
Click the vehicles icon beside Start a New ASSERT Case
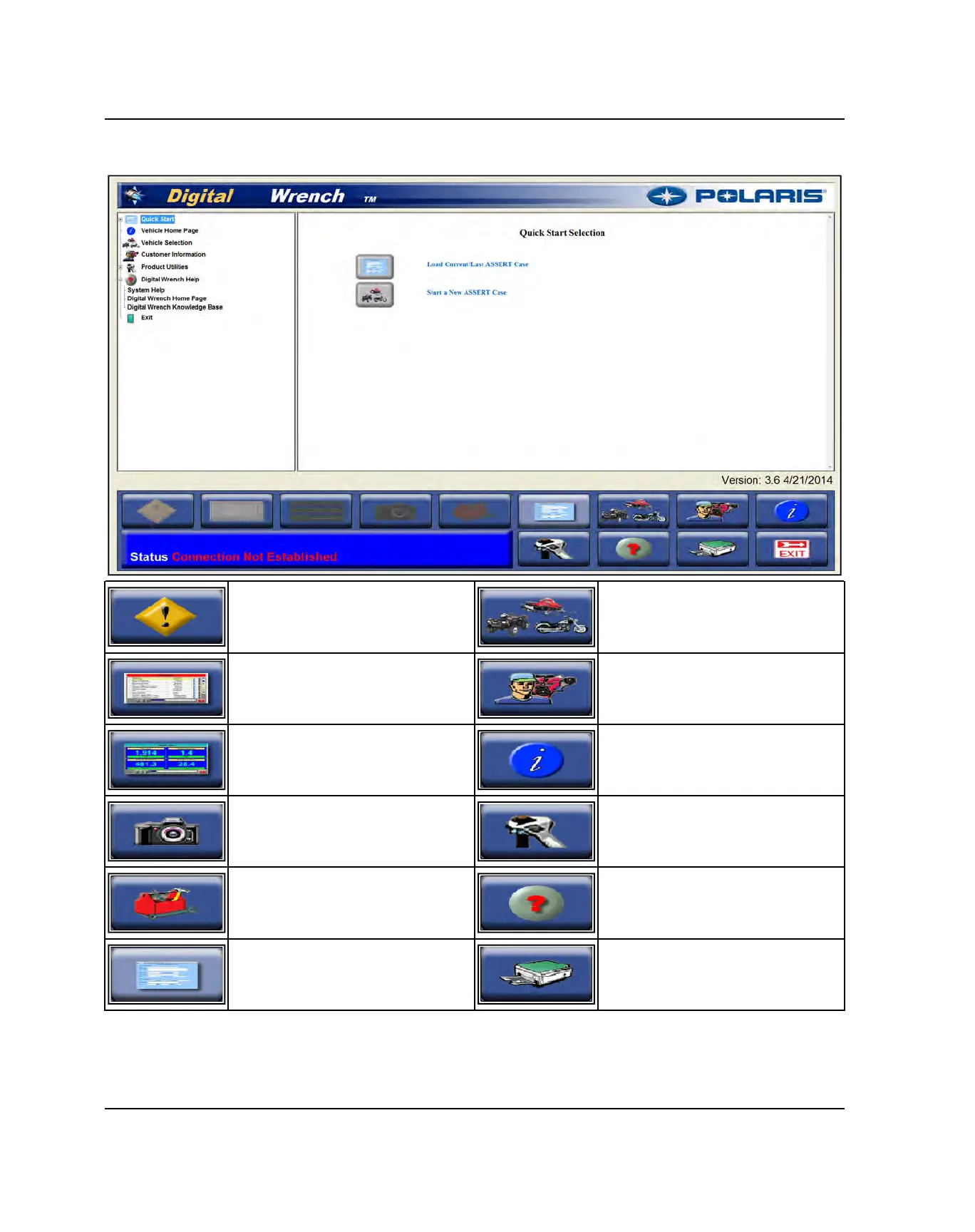[x=375, y=294]
